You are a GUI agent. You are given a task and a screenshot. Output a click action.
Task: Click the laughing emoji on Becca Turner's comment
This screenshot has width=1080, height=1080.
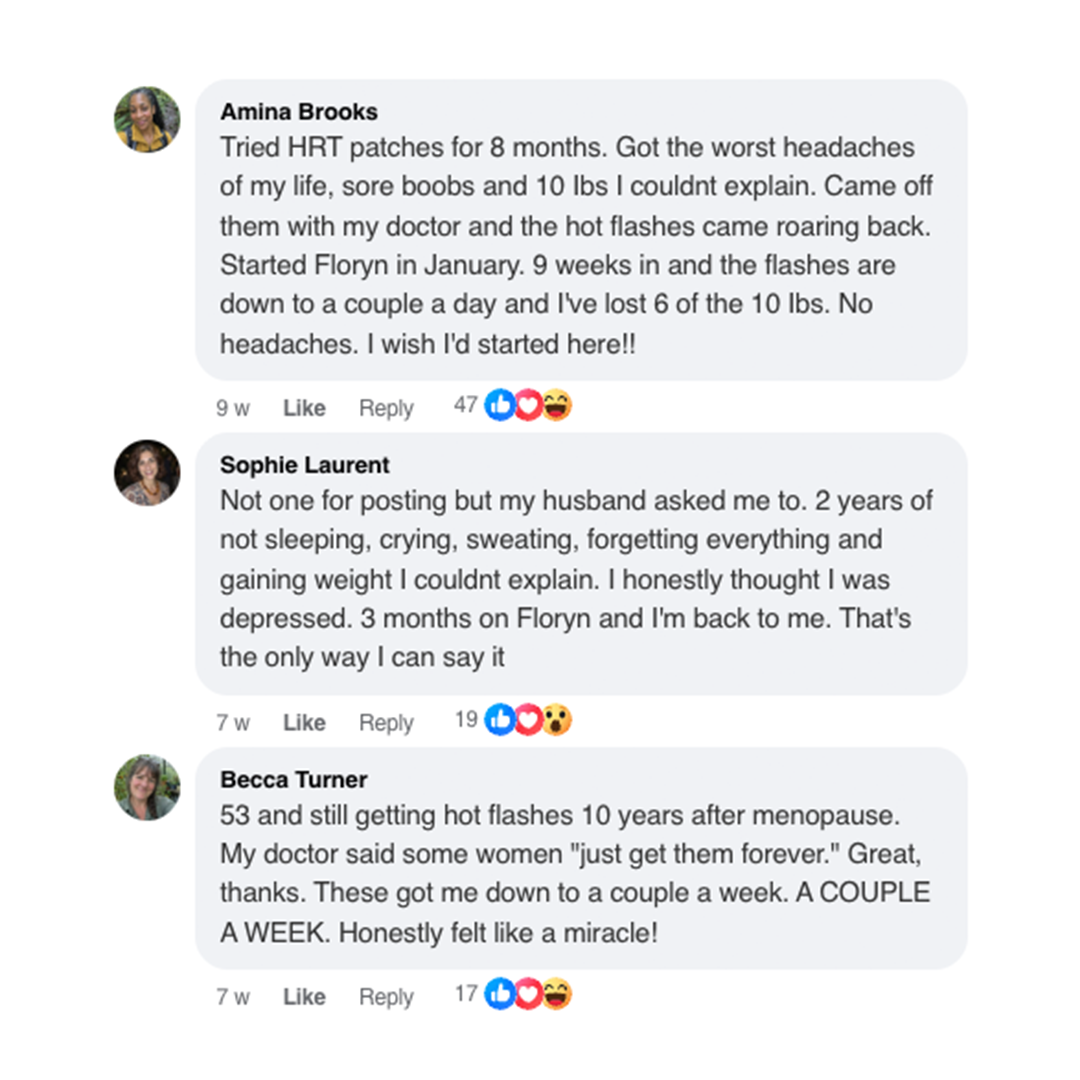pos(557,994)
